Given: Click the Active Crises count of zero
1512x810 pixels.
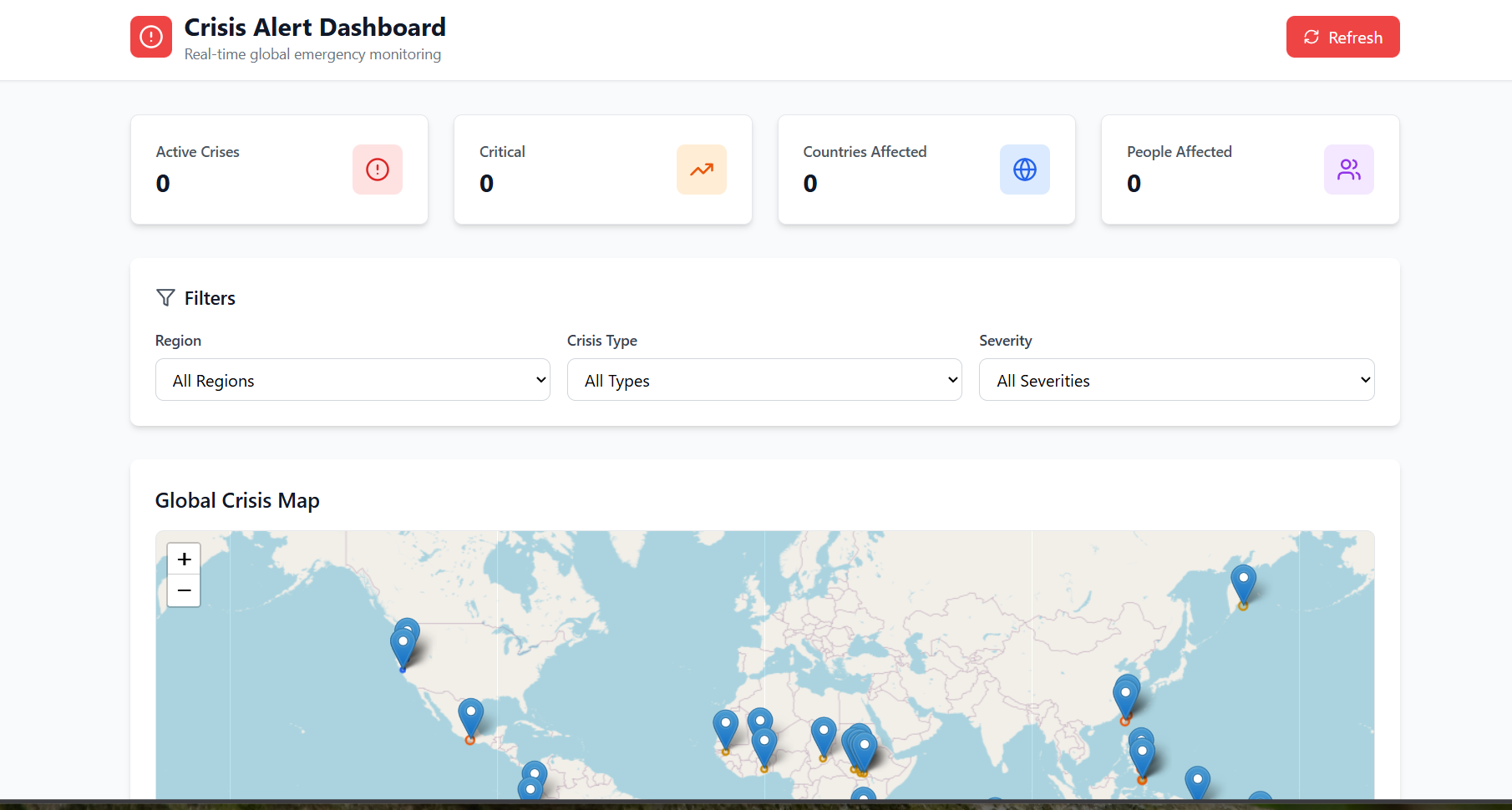Looking at the screenshot, I should click(x=163, y=183).
